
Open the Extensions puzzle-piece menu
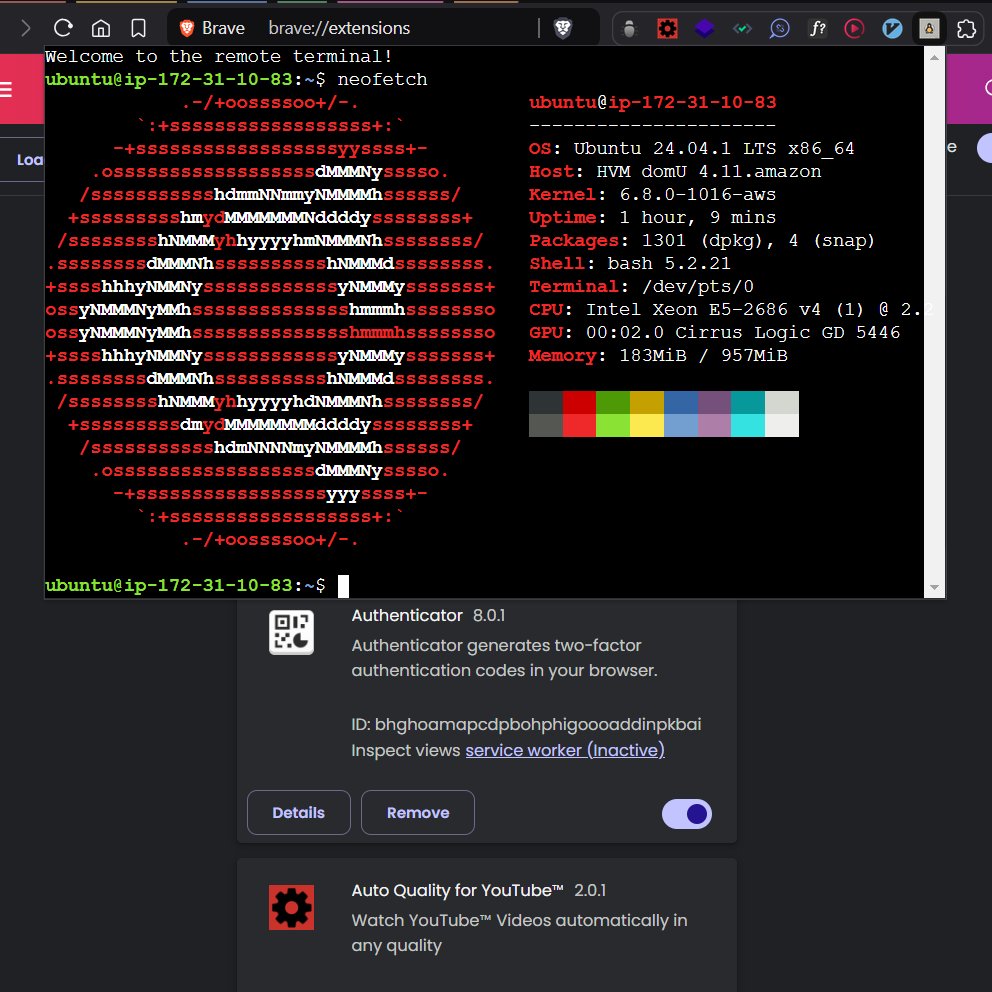(x=966, y=29)
